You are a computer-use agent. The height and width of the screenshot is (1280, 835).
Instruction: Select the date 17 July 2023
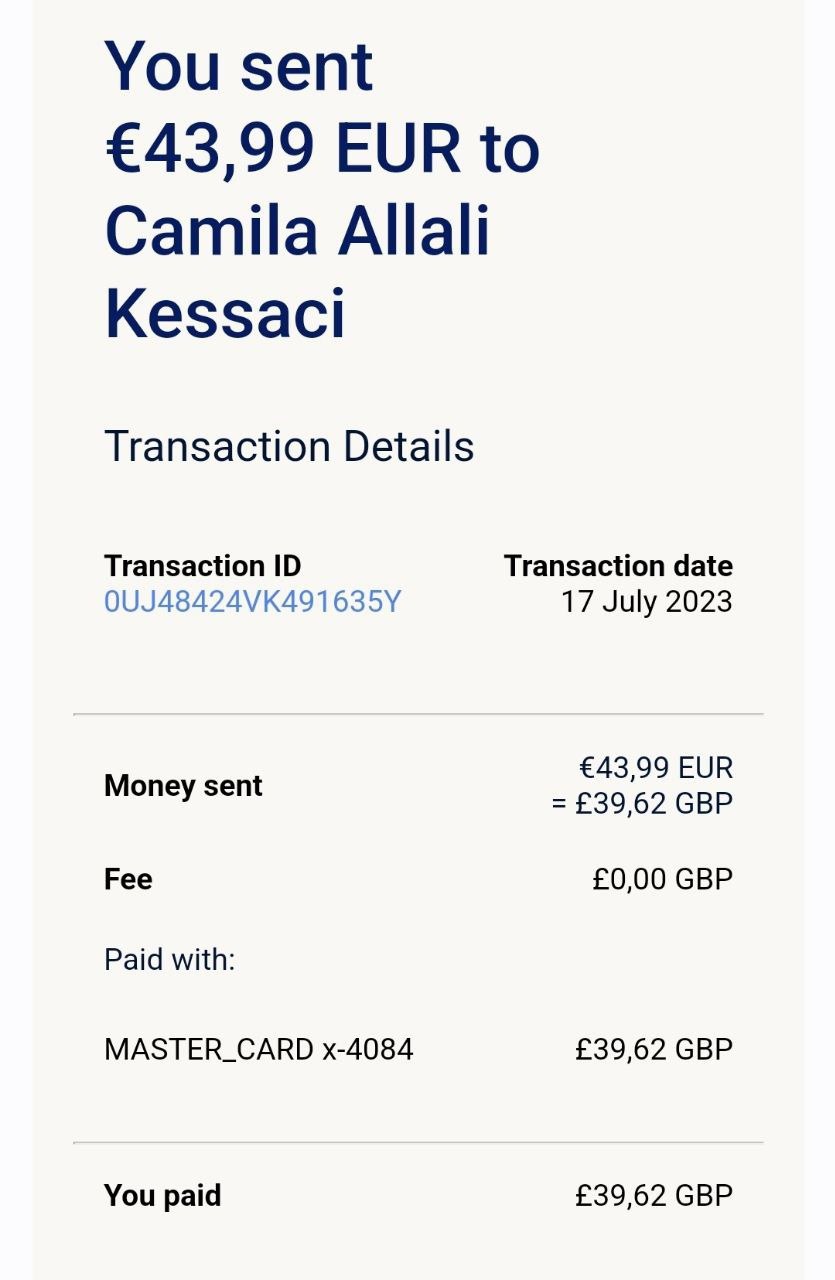tap(646, 602)
